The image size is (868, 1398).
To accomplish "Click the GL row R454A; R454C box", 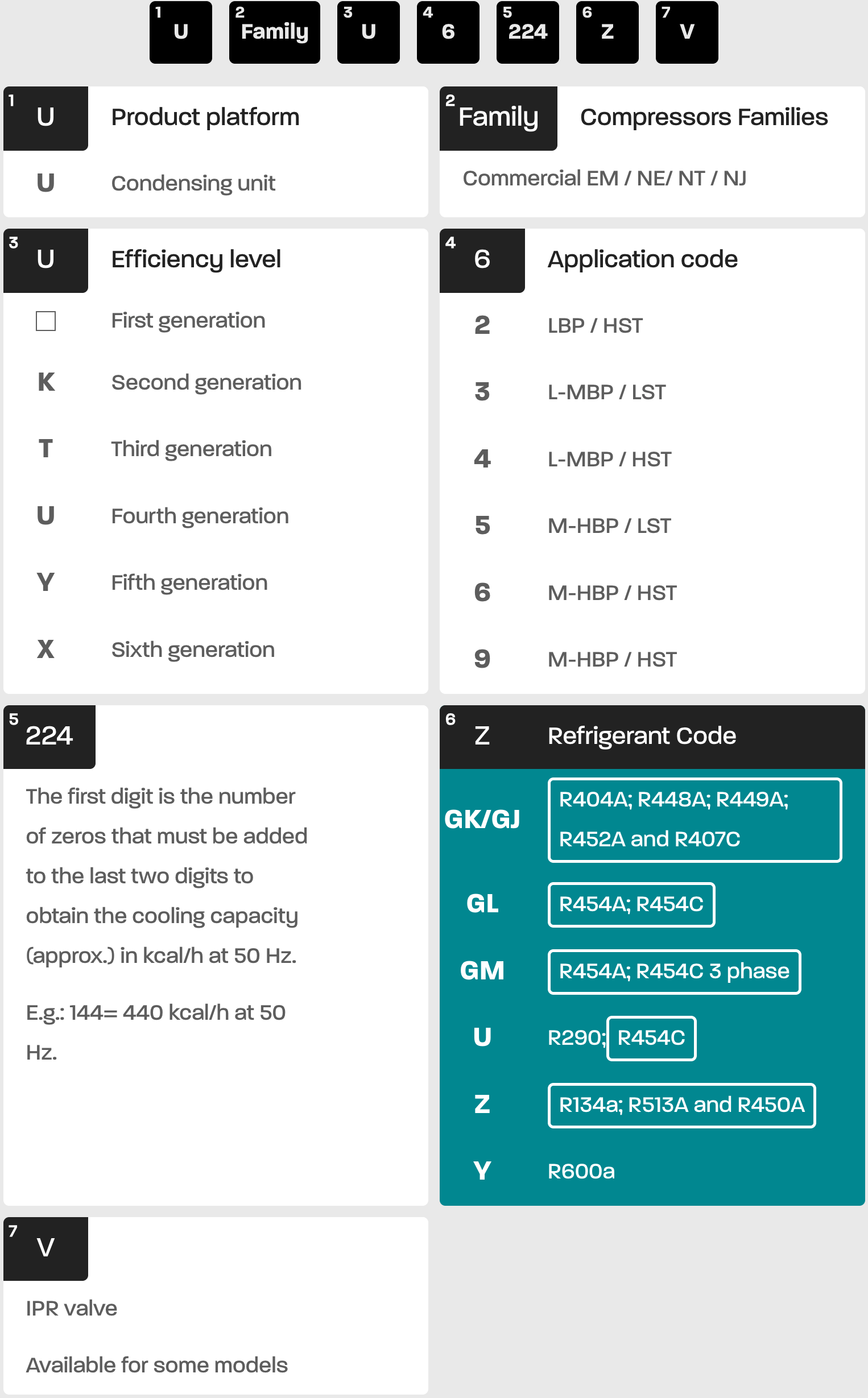I will coord(631,904).
